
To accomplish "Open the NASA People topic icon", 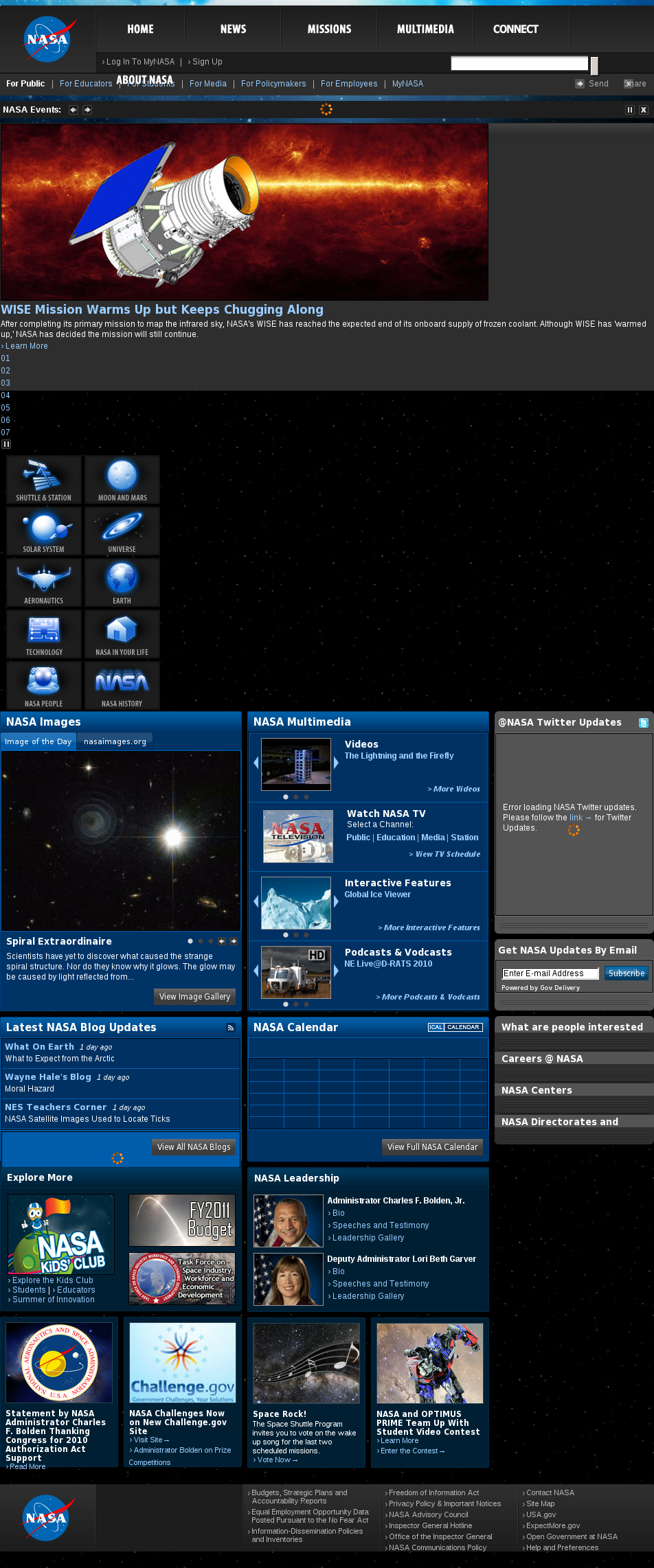I will click(44, 685).
